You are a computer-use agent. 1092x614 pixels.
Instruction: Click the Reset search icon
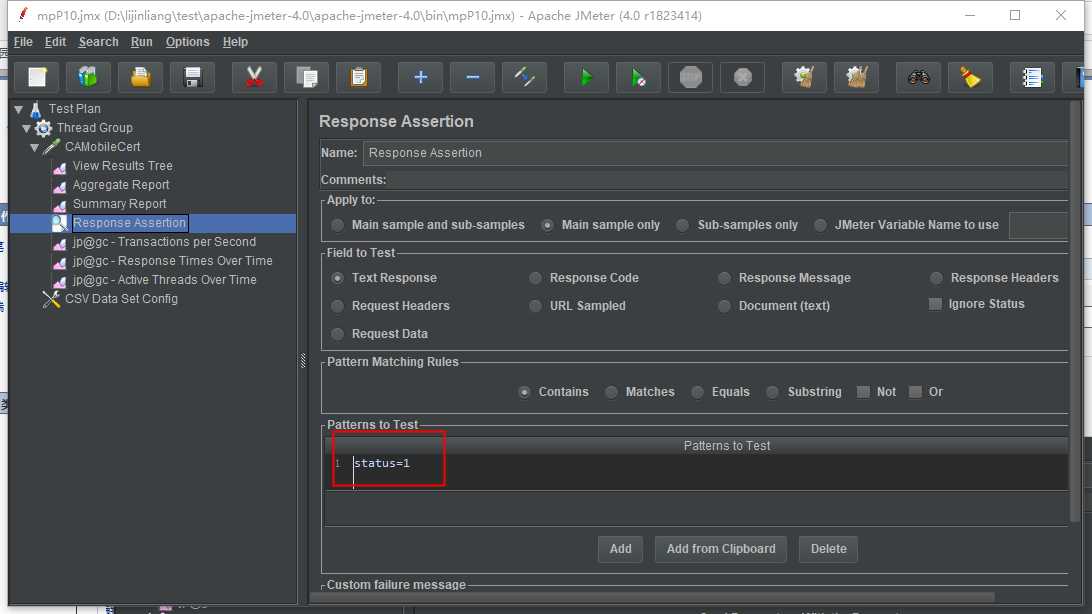pyautogui.click(x=970, y=77)
